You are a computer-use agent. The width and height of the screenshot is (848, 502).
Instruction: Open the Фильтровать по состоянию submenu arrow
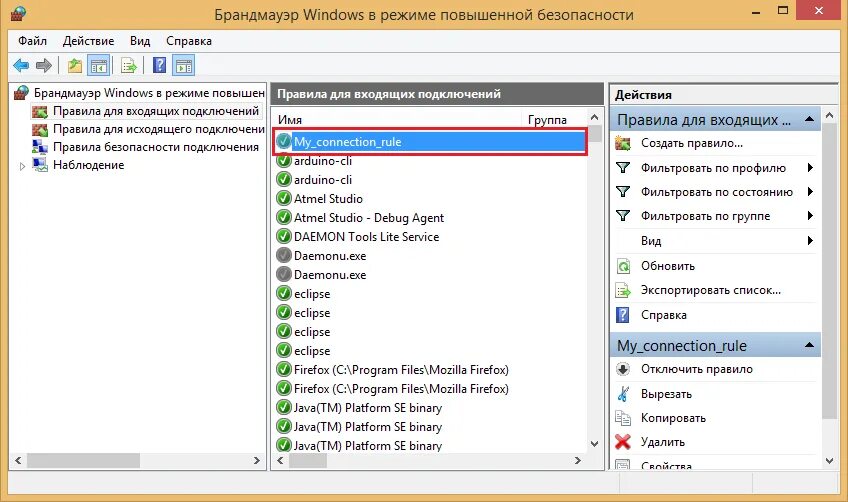coord(810,191)
